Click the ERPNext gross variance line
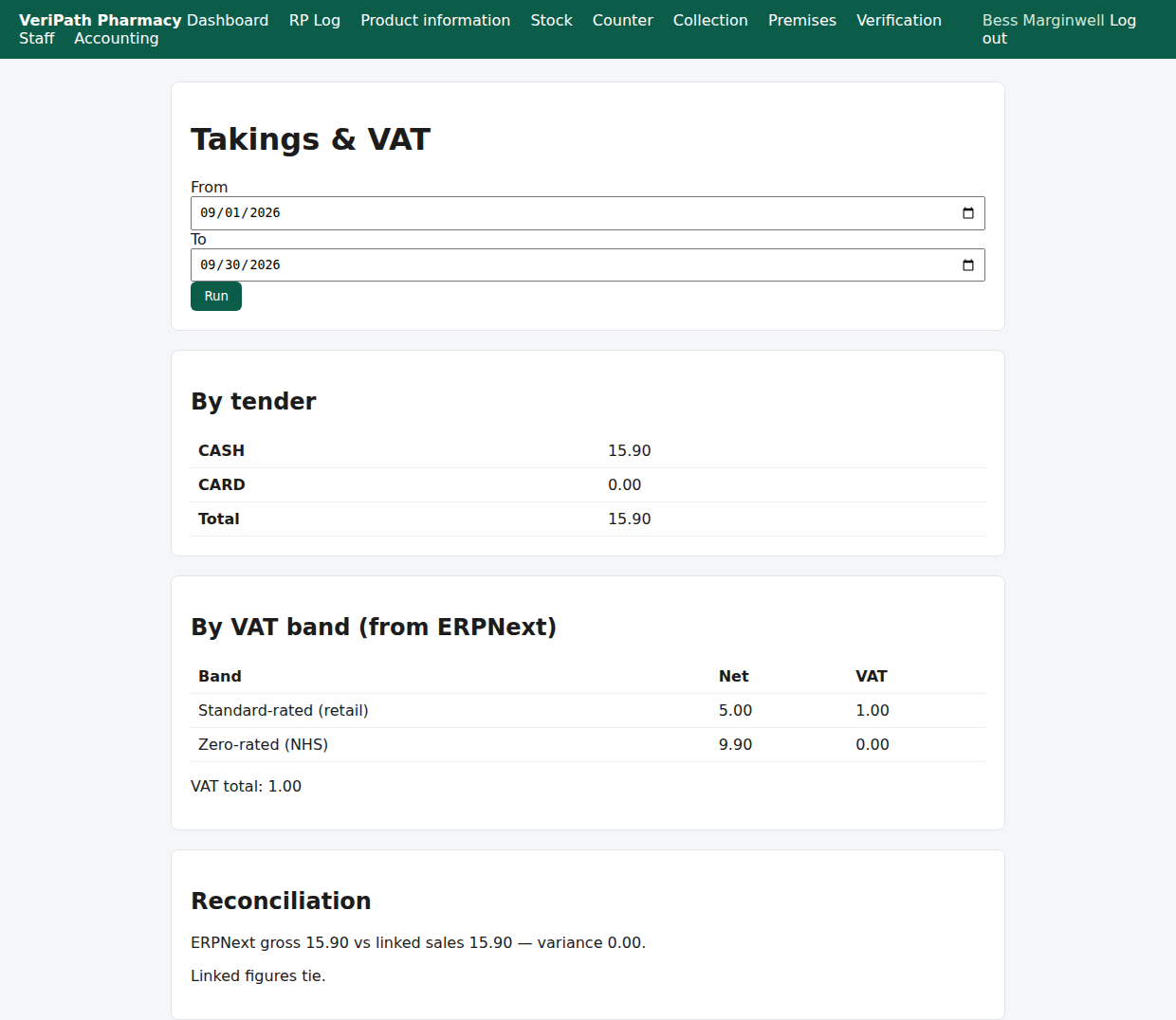 click(x=418, y=943)
